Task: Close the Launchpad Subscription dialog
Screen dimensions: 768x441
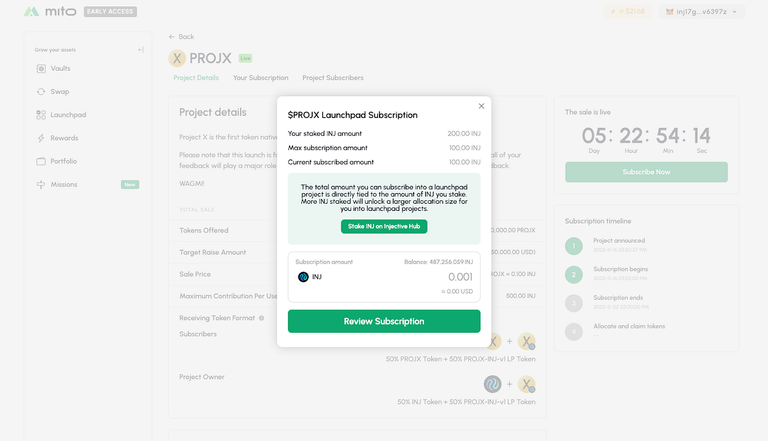Action: pos(481,105)
